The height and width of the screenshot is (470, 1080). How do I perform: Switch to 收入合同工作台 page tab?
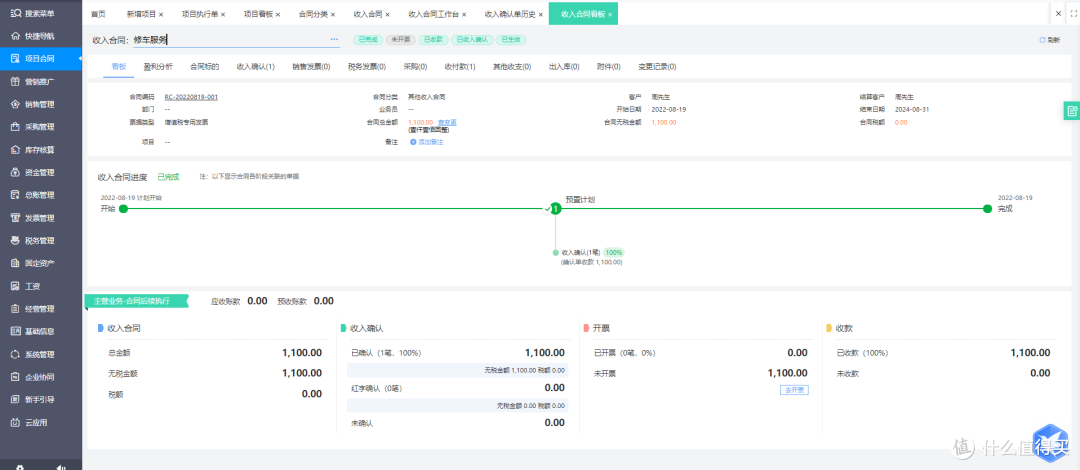(x=433, y=14)
